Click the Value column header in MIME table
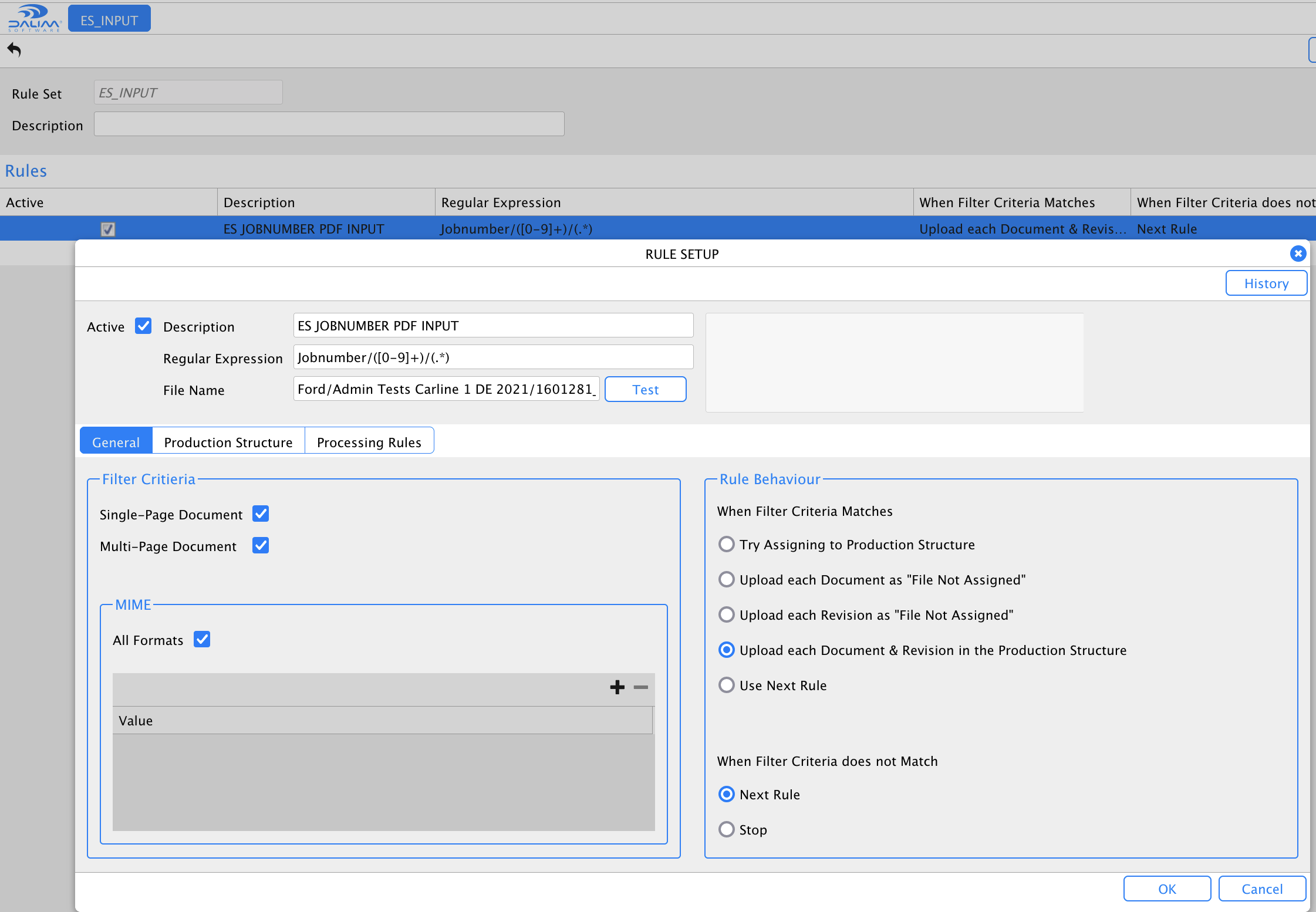The height and width of the screenshot is (912, 1316). [382, 720]
